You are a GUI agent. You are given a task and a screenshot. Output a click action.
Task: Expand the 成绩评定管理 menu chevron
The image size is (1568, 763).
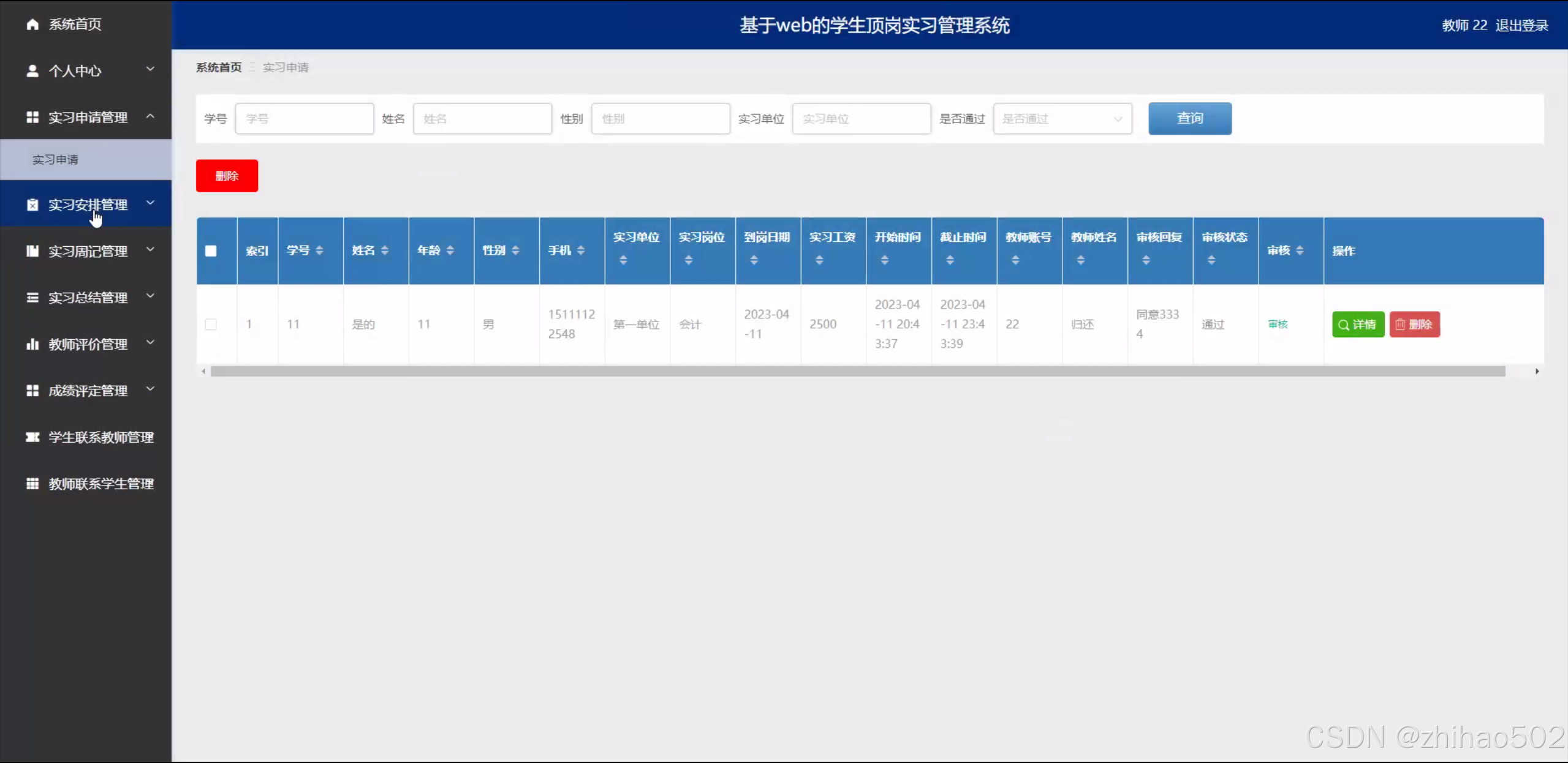pos(151,390)
